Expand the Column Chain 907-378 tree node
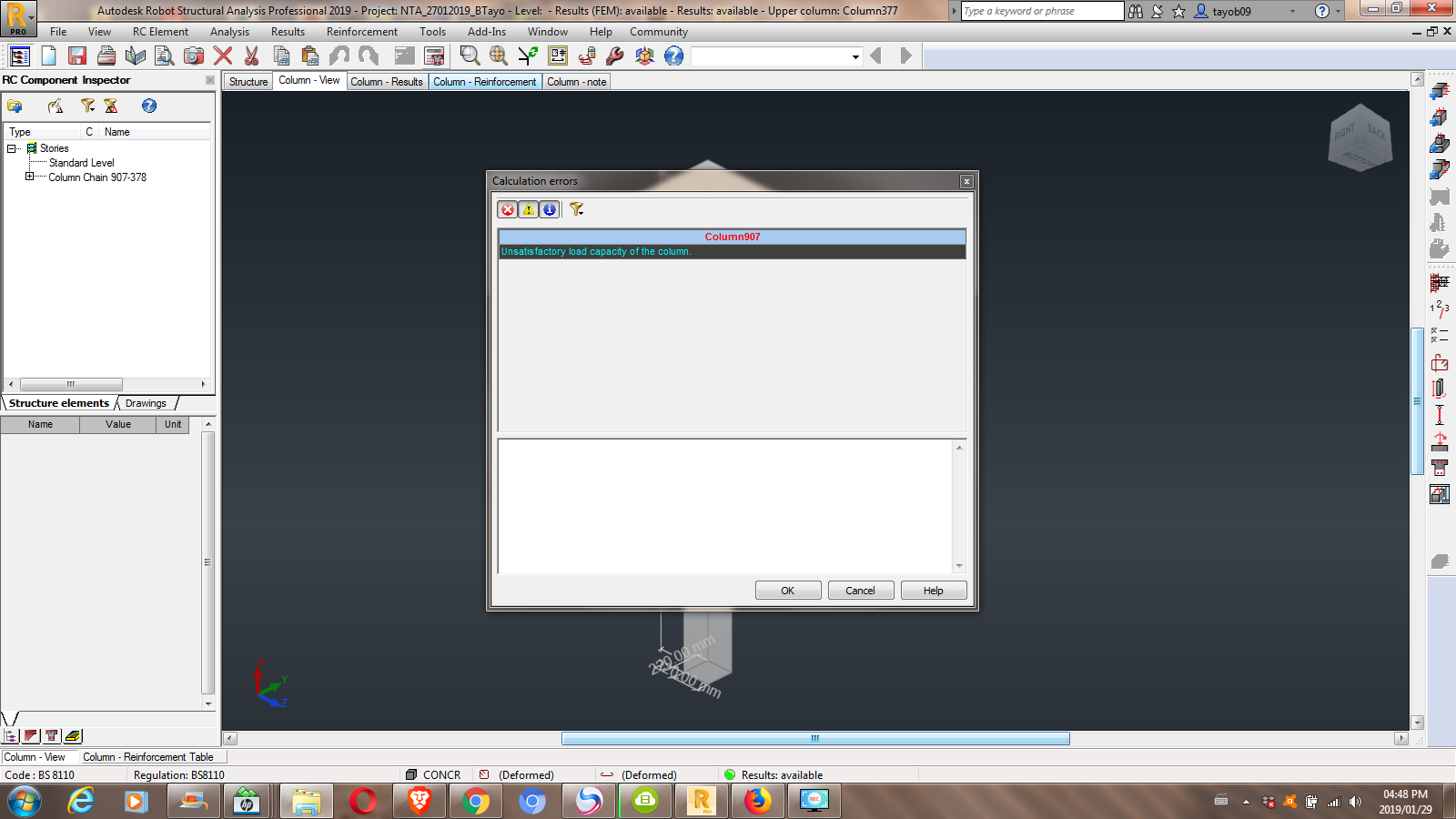Viewport: 1456px width, 819px height. (x=28, y=177)
